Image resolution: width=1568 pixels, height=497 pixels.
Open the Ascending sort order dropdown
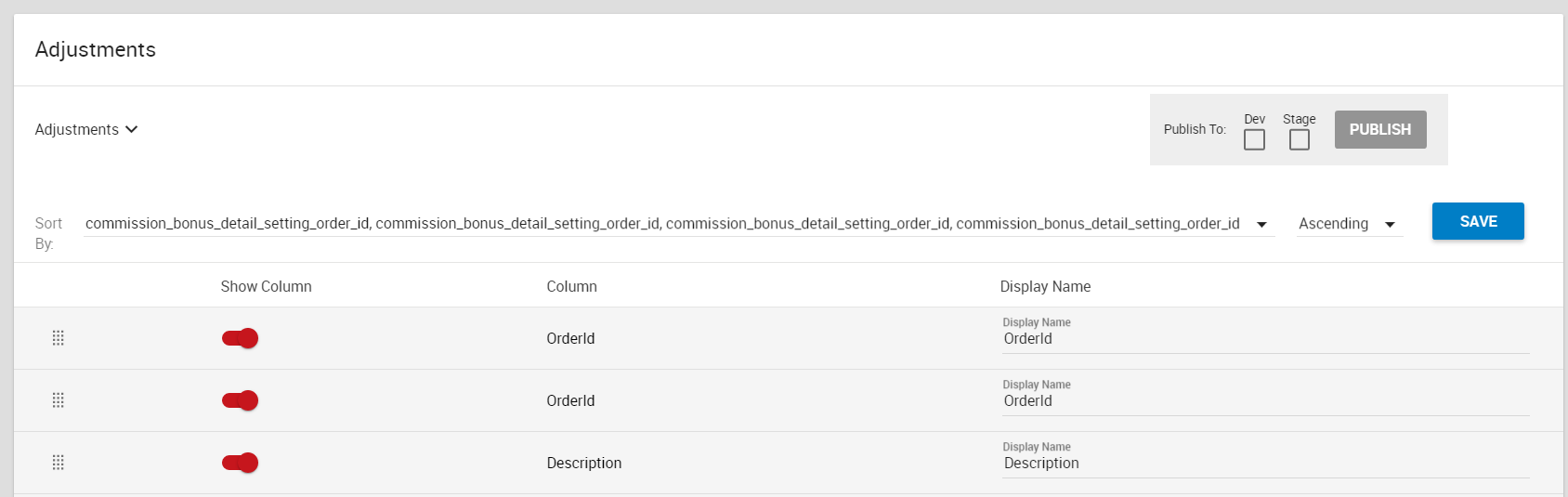[x=1349, y=224]
